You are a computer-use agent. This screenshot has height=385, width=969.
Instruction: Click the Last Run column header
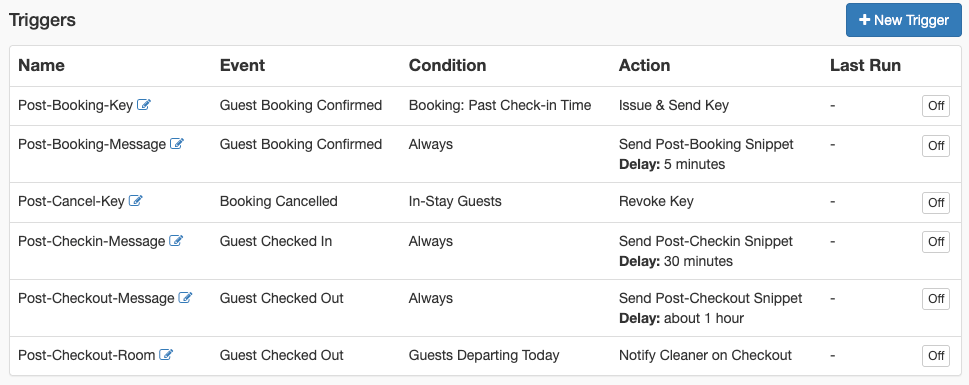(865, 66)
